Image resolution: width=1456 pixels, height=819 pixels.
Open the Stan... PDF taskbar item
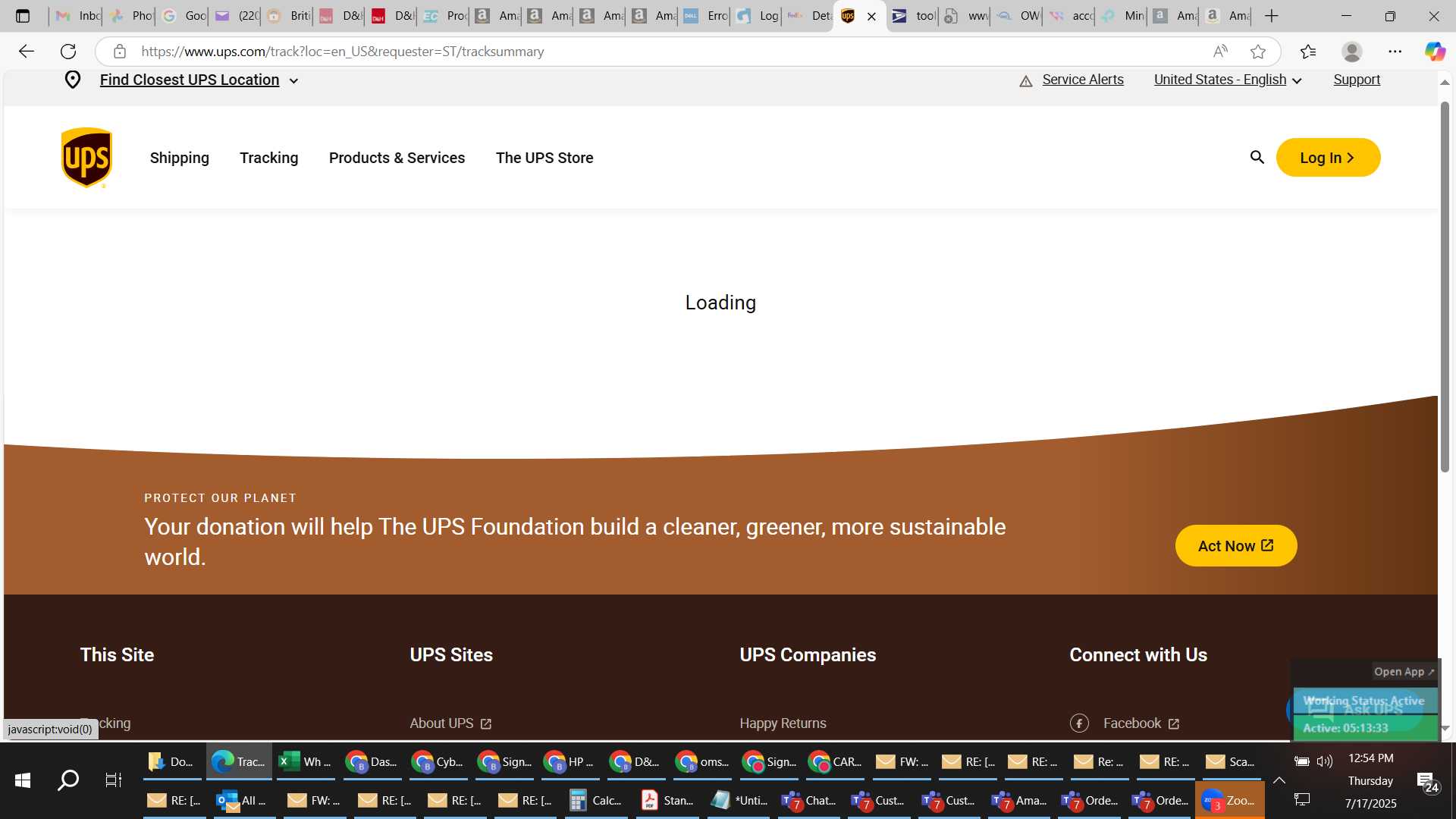click(667, 800)
